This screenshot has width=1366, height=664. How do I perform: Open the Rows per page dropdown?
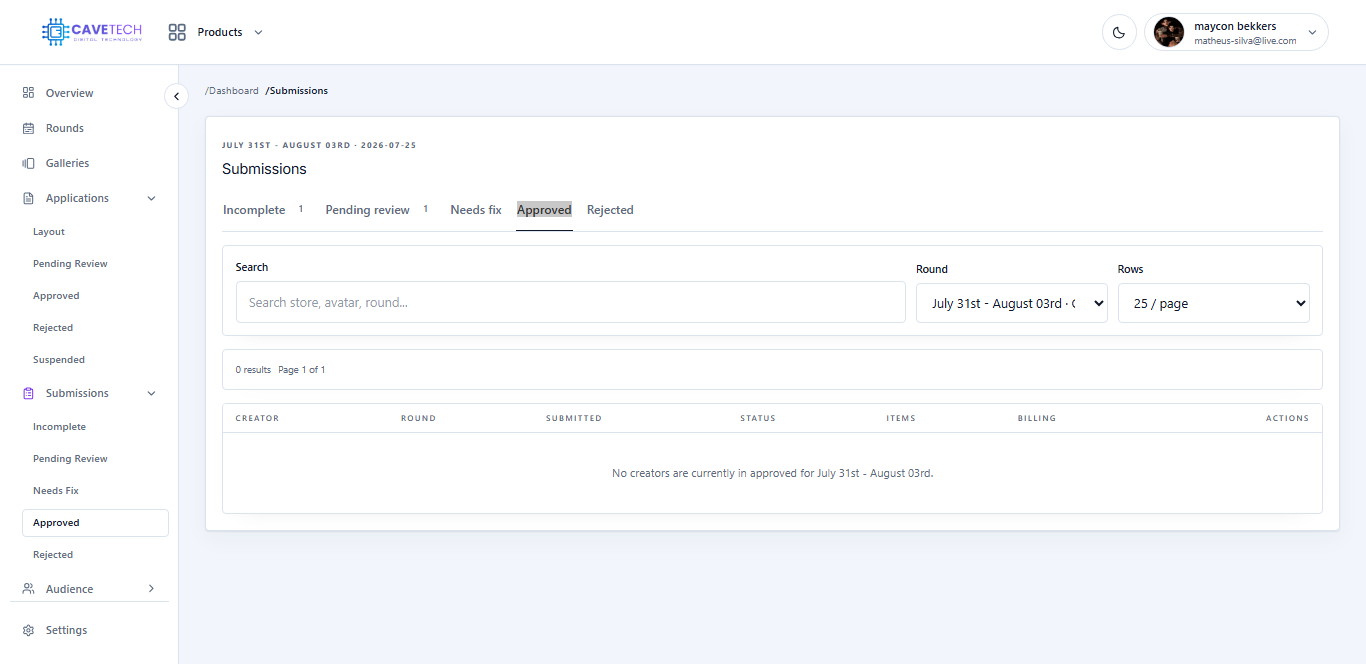click(x=1213, y=303)
